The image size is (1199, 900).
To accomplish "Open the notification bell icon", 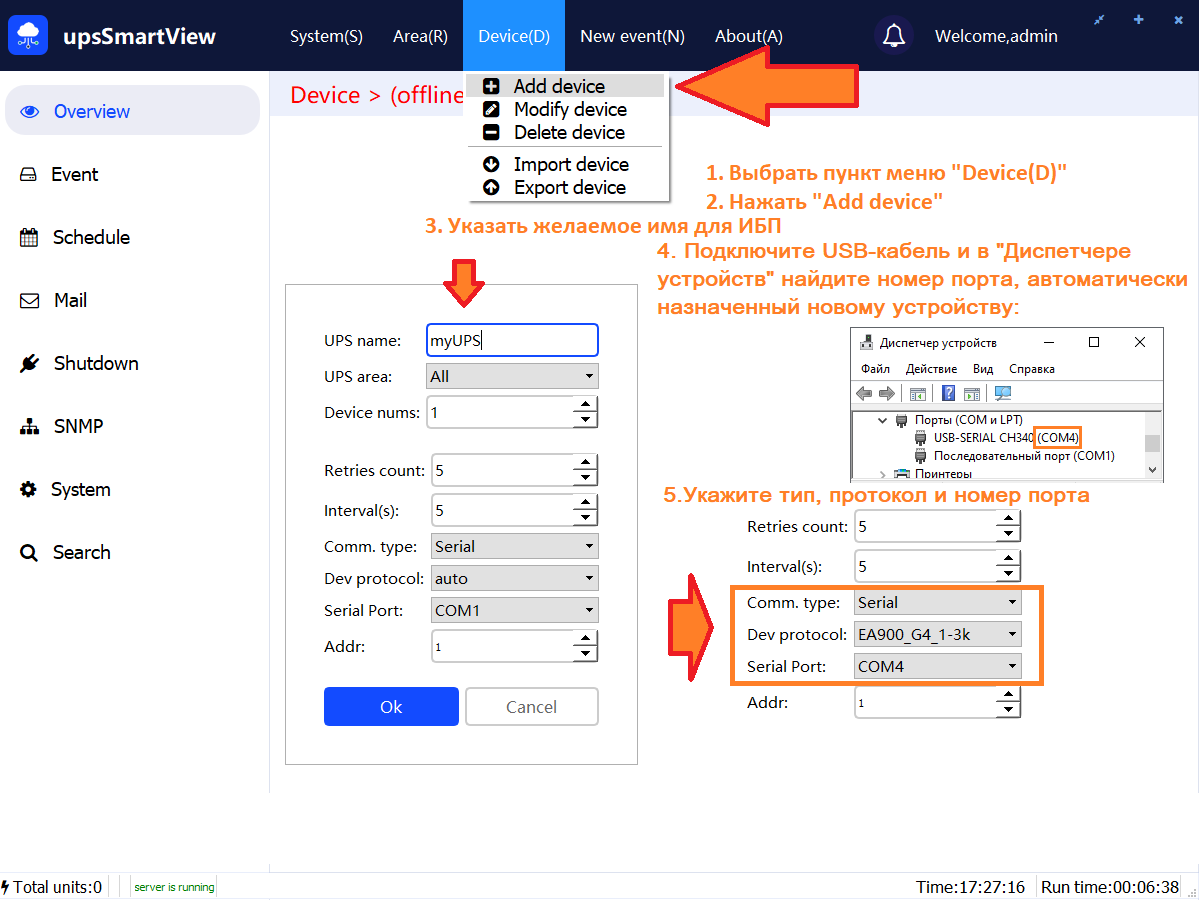I will coord(893,36).
